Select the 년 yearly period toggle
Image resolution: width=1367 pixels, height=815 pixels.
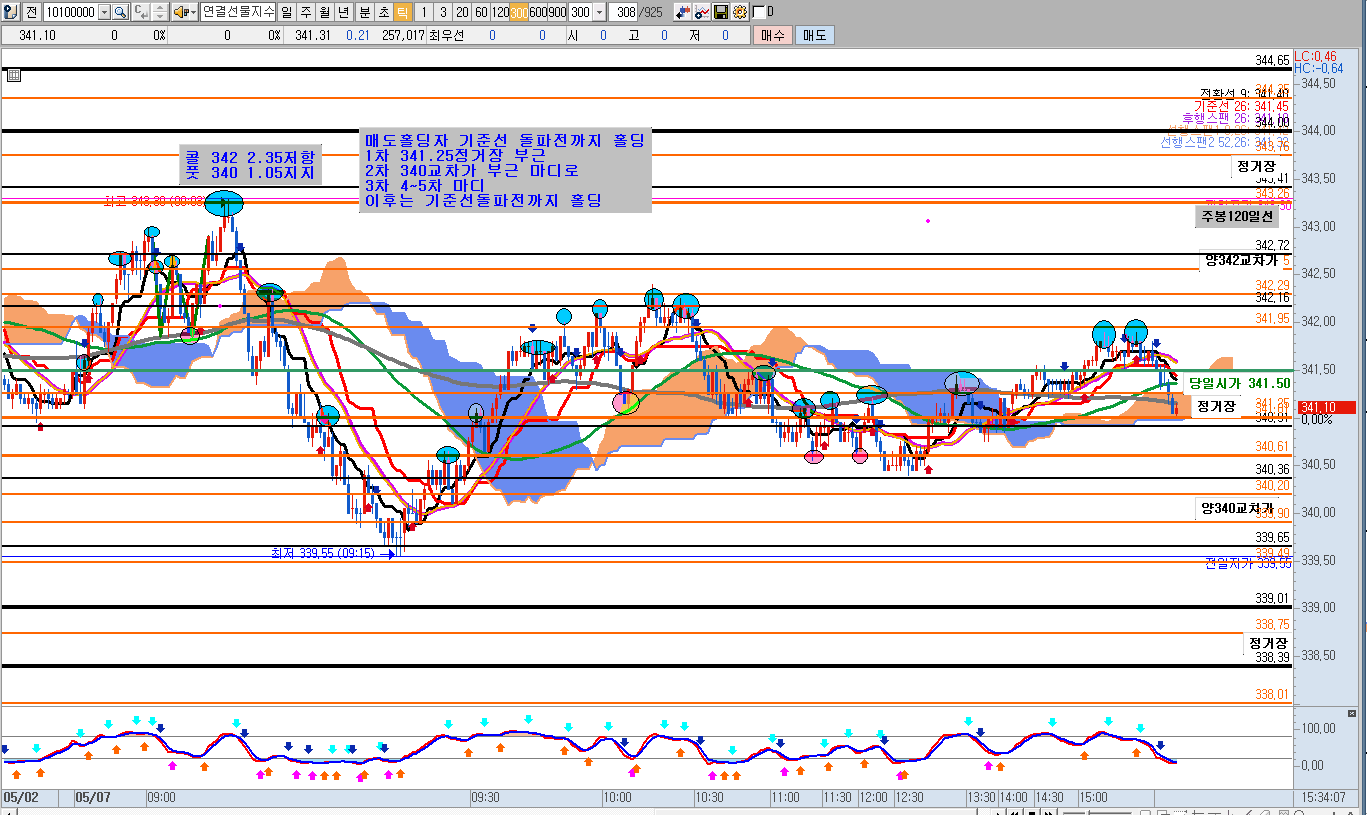click(344, 12)
